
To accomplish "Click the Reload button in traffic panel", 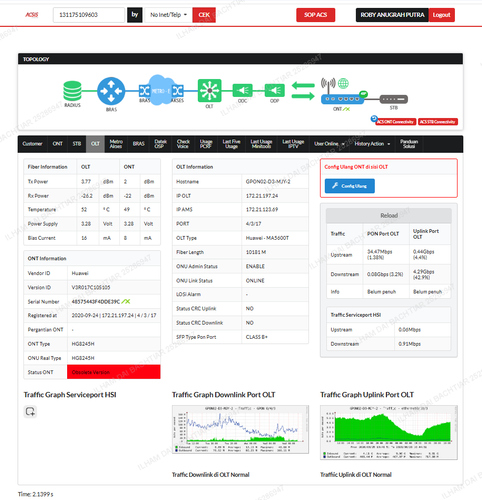I will point(389,216).
